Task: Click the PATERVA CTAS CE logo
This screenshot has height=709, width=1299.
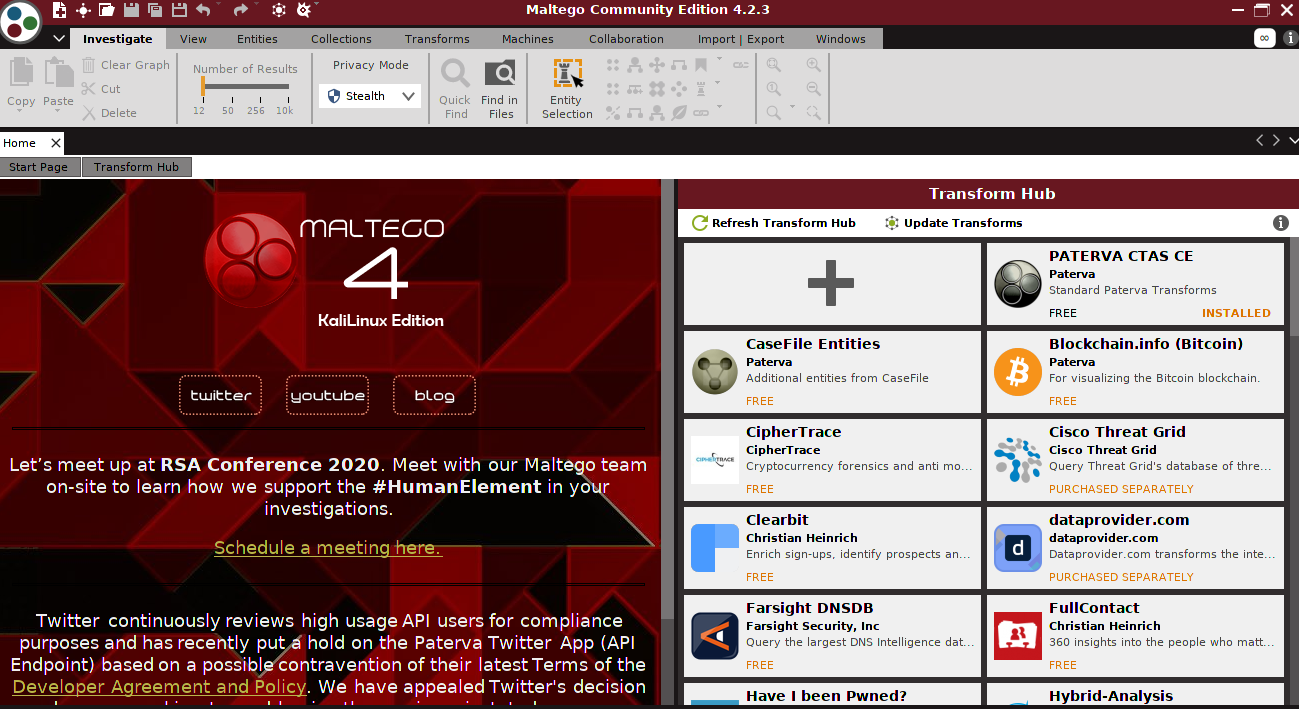Action: pos(1017,284)
